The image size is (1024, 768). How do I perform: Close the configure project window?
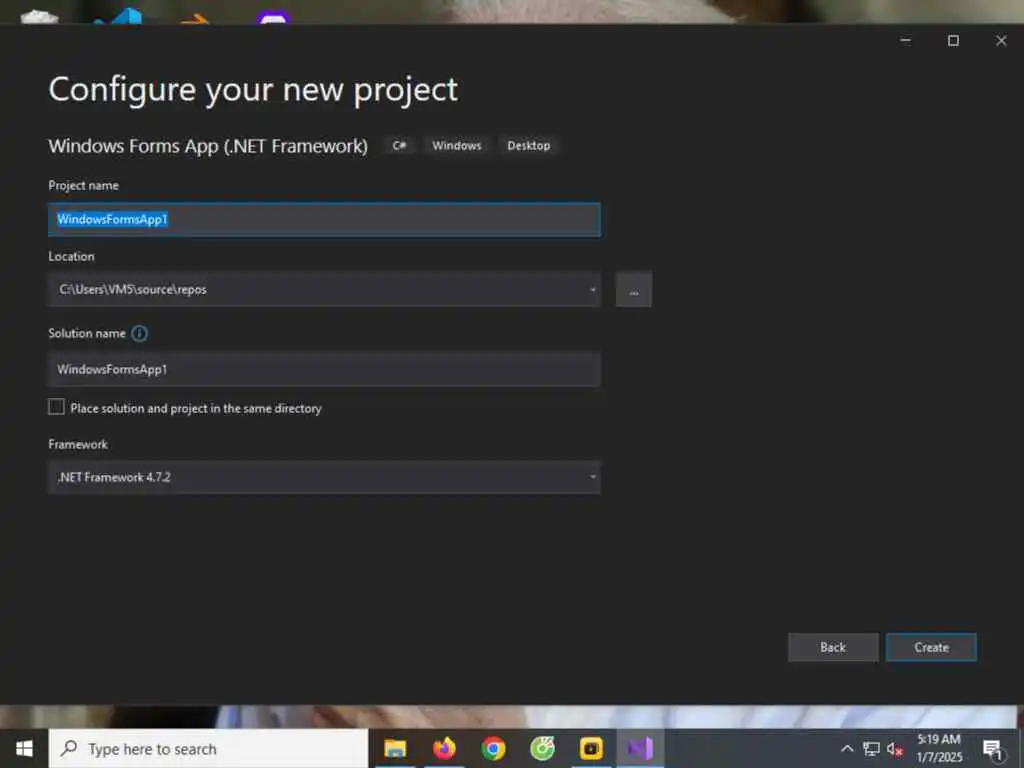[1000, 40]
